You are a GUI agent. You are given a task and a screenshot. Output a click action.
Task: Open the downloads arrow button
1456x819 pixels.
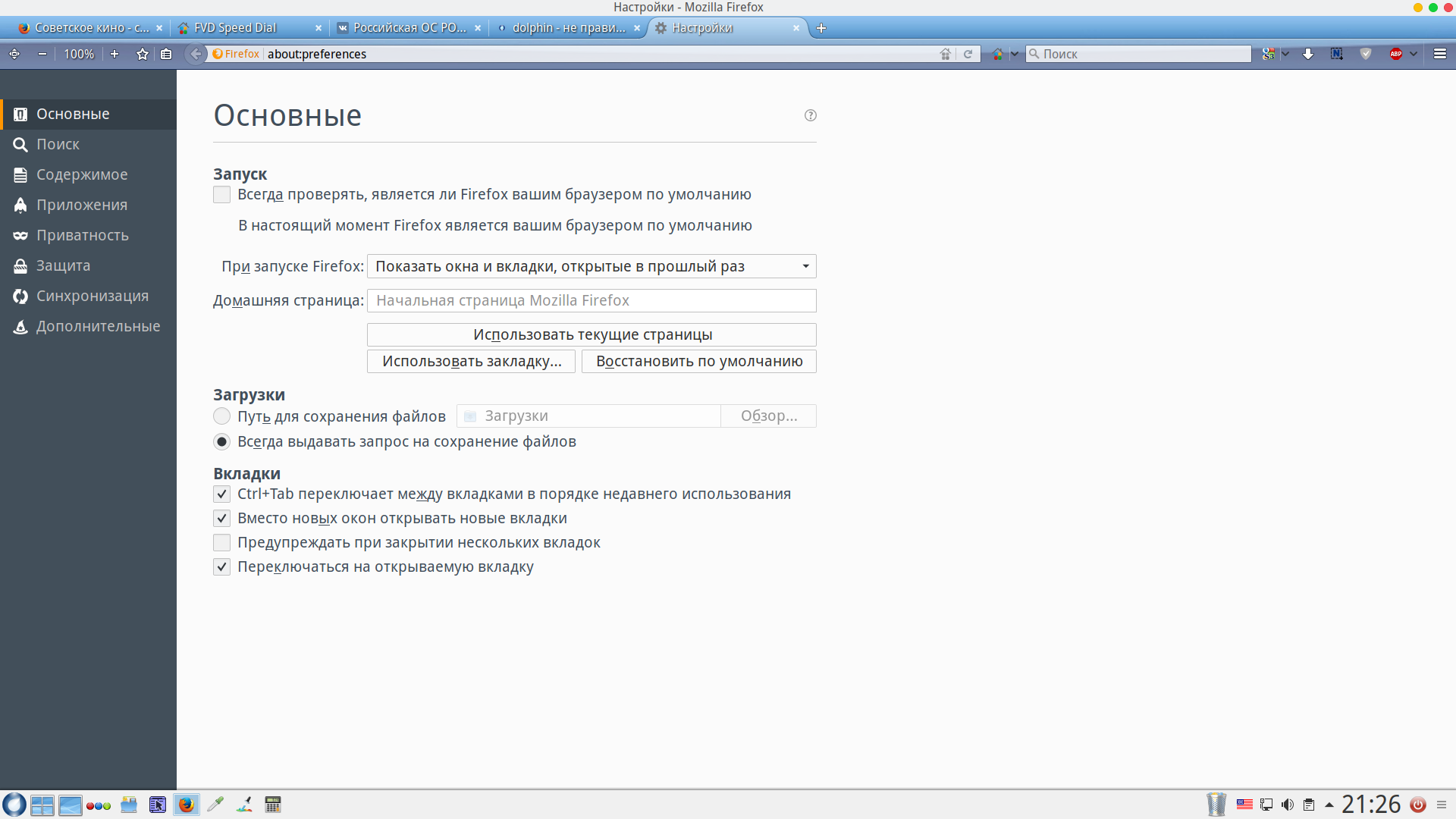1308,54
